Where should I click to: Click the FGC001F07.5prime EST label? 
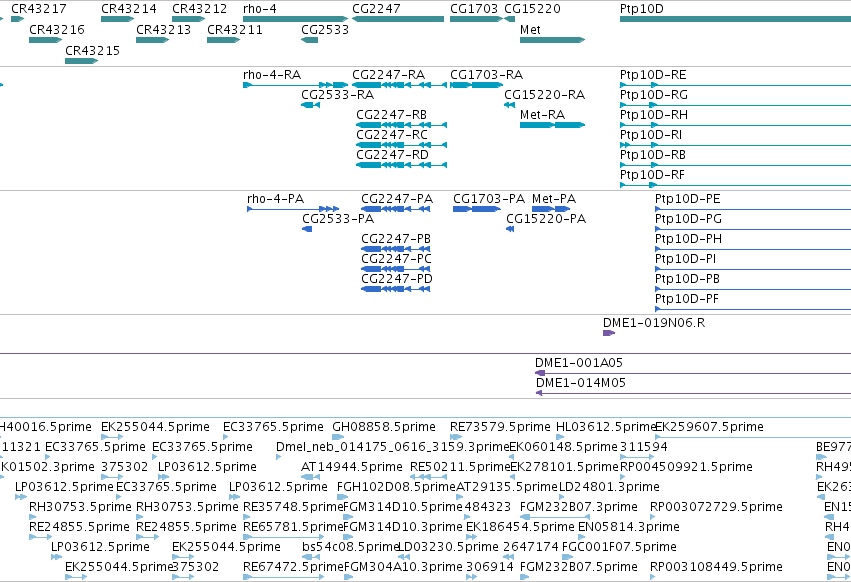coord(619,547)
